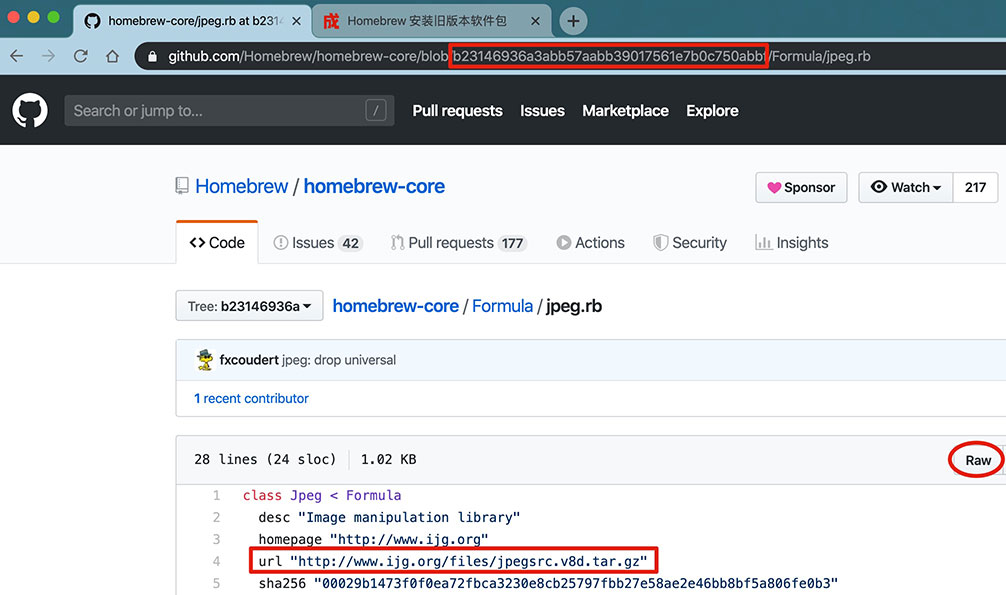Open Explore in the GitHub header
1006x595 pixels.
712,111
